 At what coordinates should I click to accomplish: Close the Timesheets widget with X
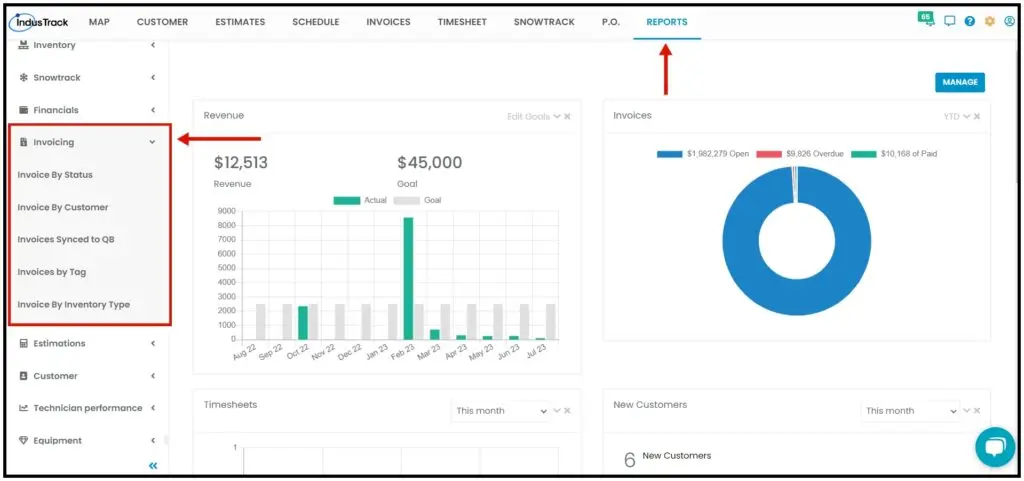[568, 411]
